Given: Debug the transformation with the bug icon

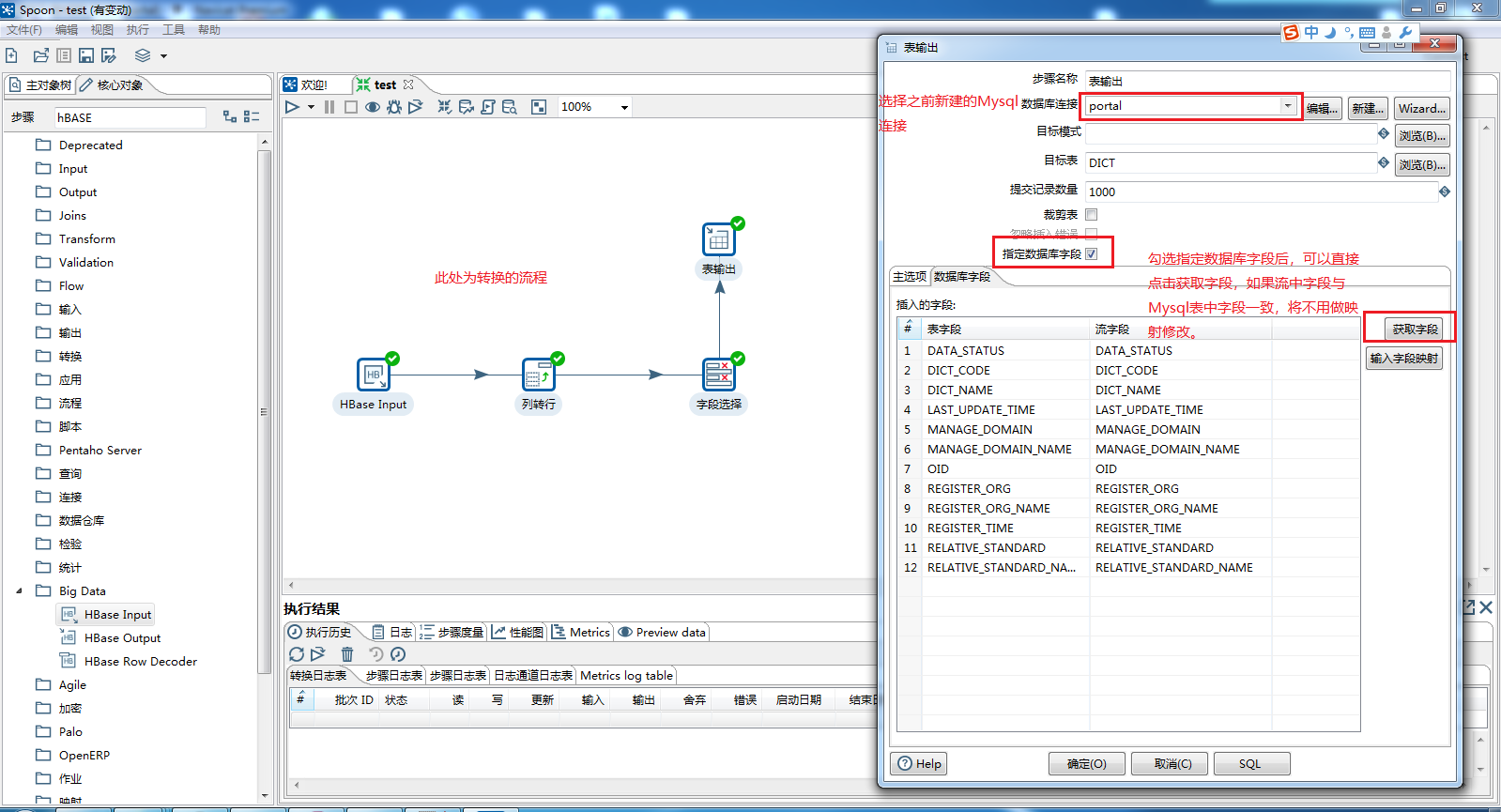Looking at the screenshot, I should (x=394, y=107).
